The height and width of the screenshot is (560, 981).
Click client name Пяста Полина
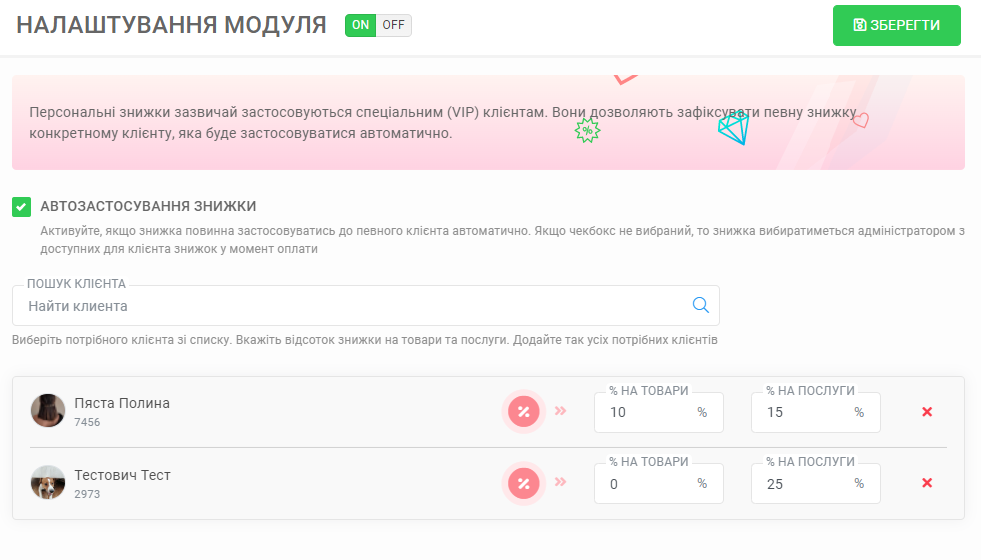click(122, 404)
